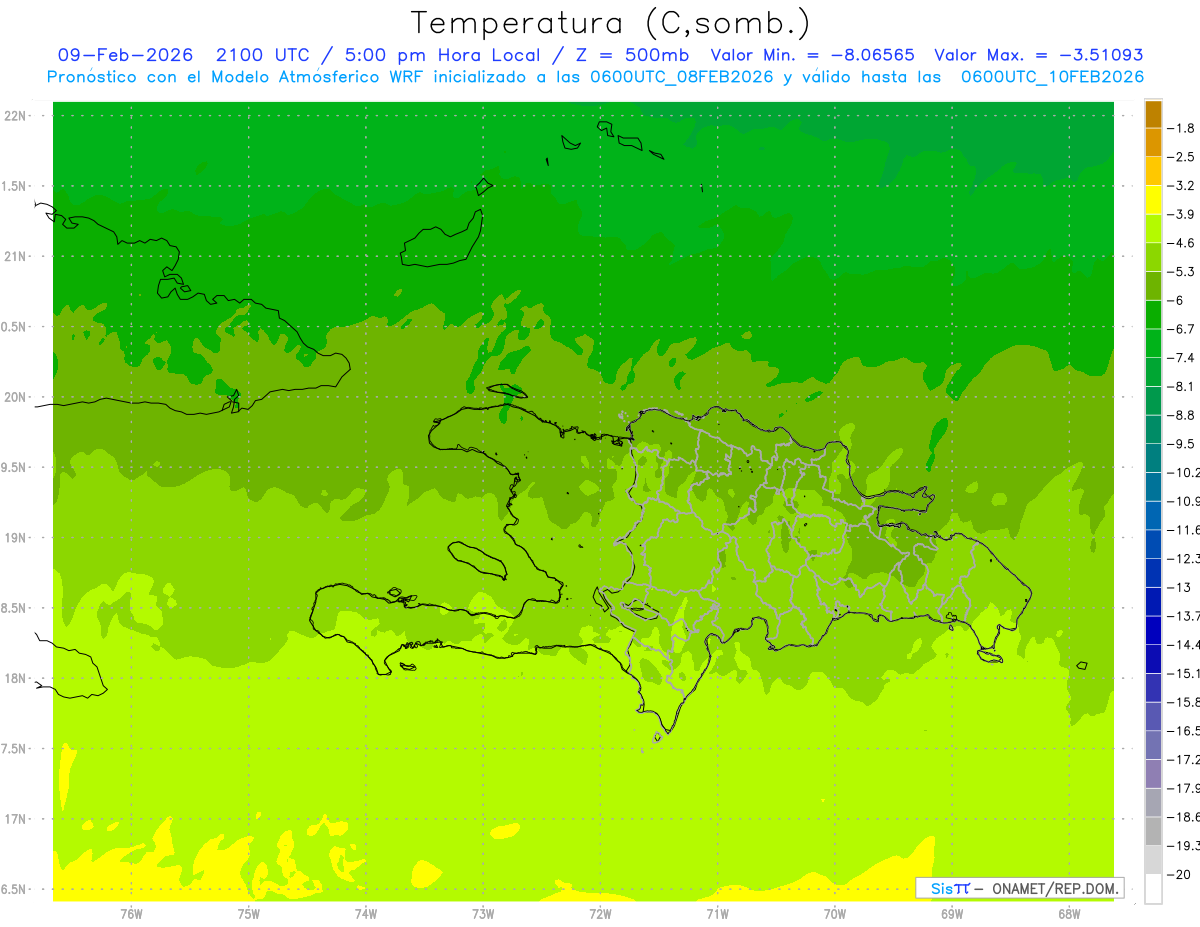Click the '19N' latitude axis label

[x=15, y=538]
